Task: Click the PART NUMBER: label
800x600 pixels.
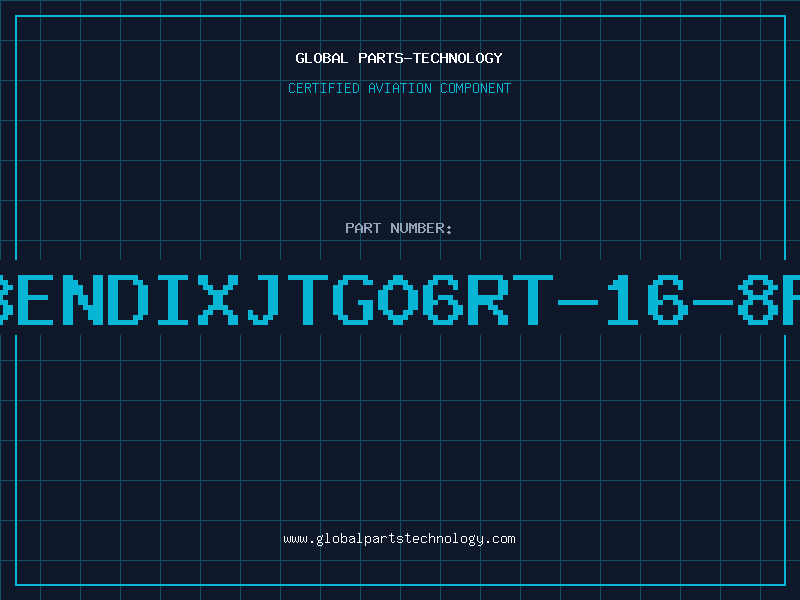Action: click(x=399, y=228)
